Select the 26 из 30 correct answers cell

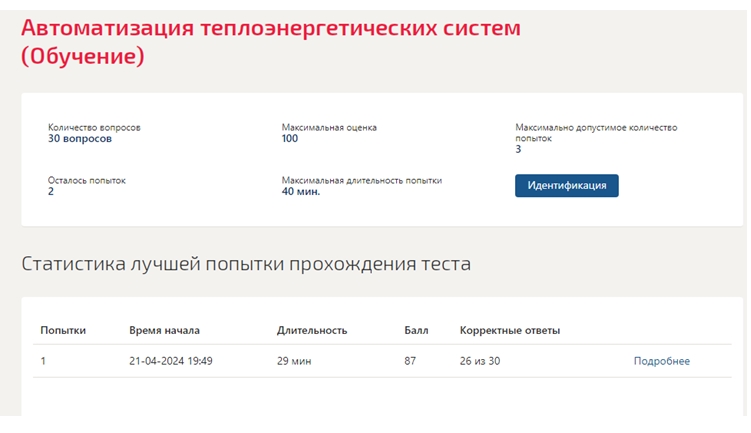(479, 361)
